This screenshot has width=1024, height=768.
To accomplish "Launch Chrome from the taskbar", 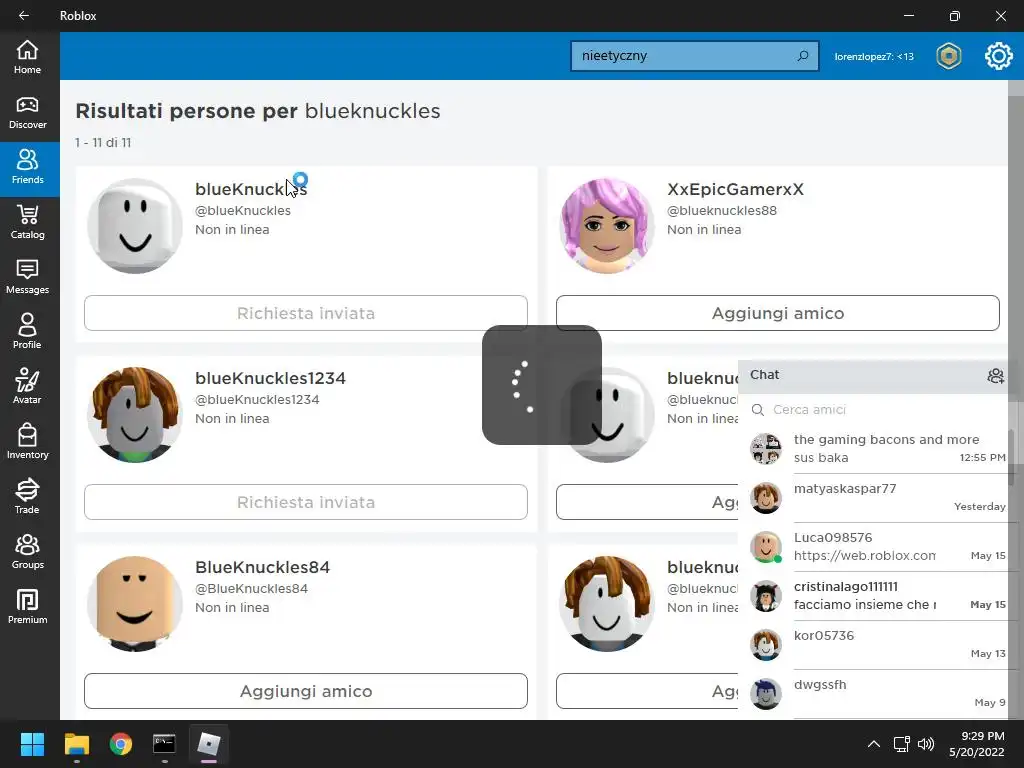I will pyautogui.click(x=121, y=744).
